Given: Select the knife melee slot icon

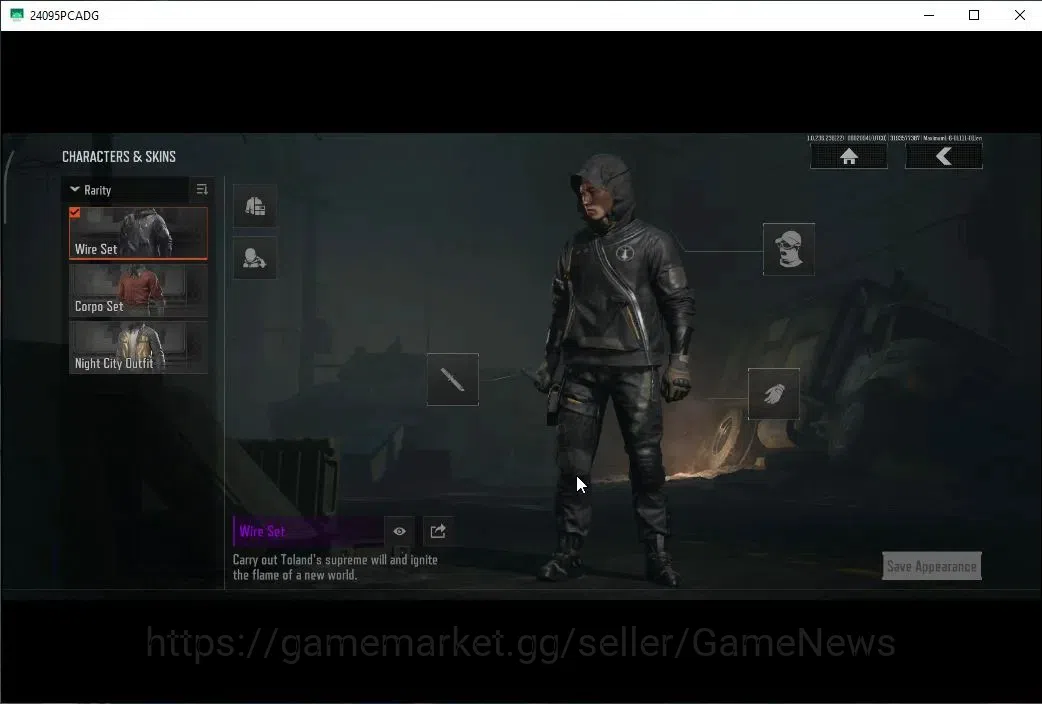Looking at the screenshot, I should pyautogui.click(x=453, y=380).
